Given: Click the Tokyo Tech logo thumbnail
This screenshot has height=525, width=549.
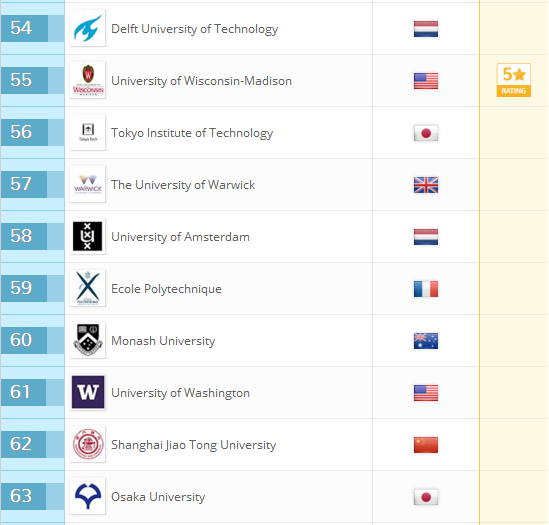Looking at the screenshot, I should tap(88, 132).
